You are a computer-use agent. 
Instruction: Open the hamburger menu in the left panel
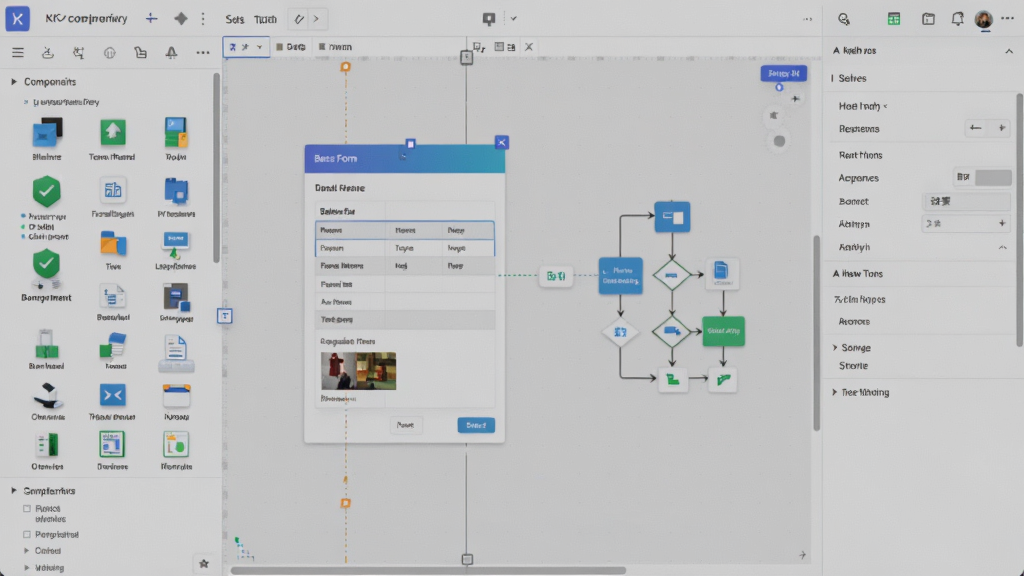18,52
